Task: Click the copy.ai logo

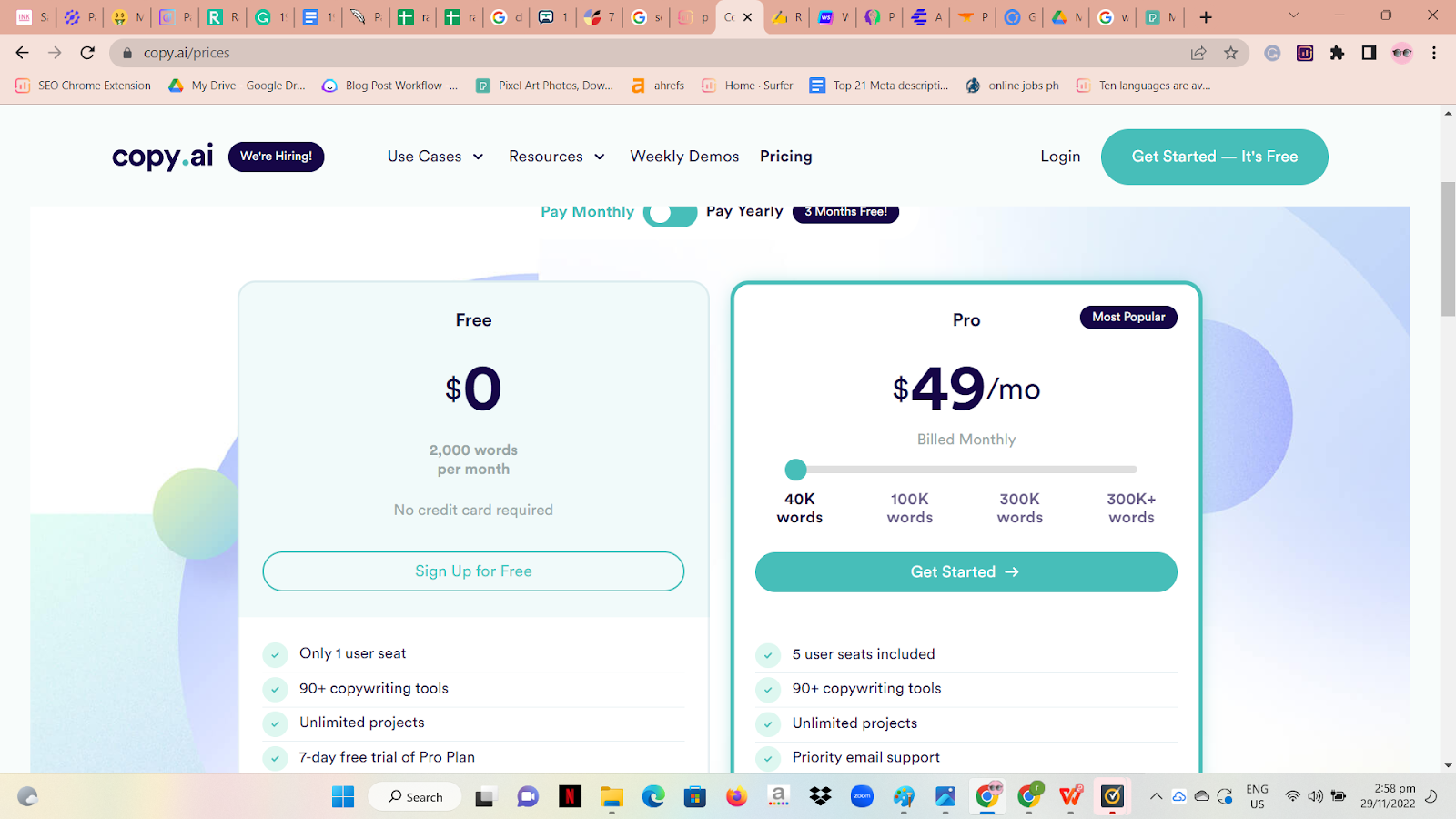Action: tap(163, 157)
